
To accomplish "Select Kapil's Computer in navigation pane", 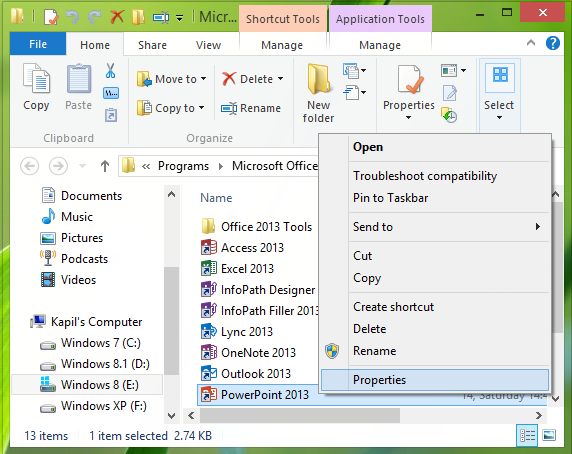I will [x=86, y=322].
